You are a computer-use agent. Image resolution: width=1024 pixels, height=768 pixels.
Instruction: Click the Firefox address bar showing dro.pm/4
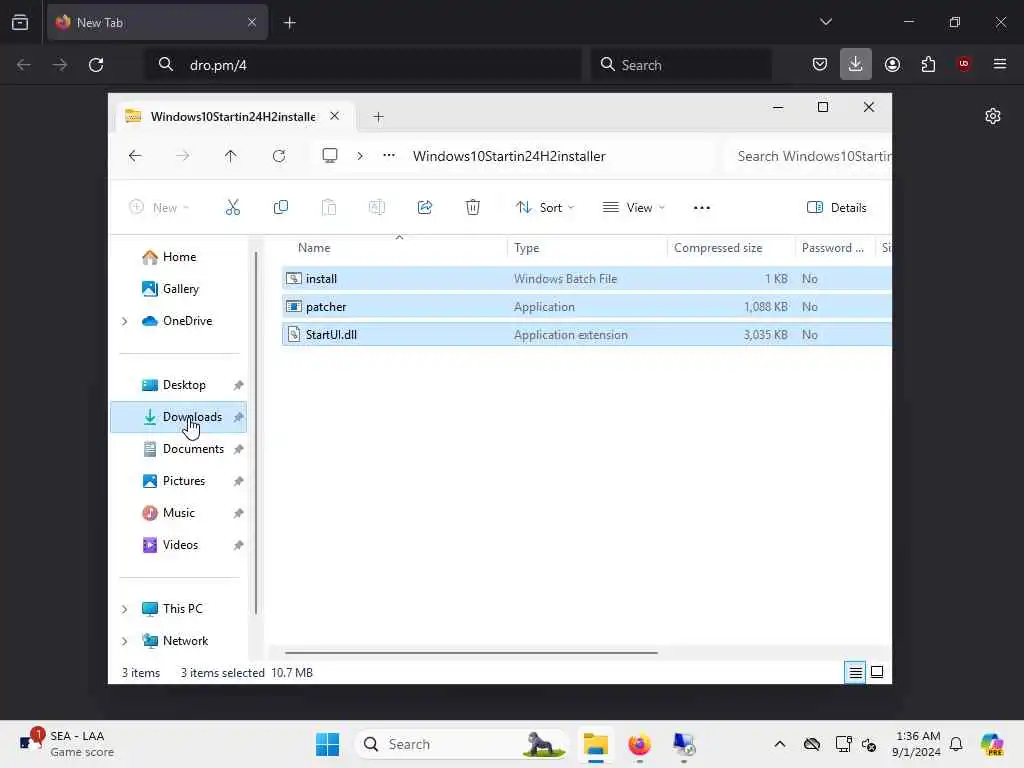(362, 65)
